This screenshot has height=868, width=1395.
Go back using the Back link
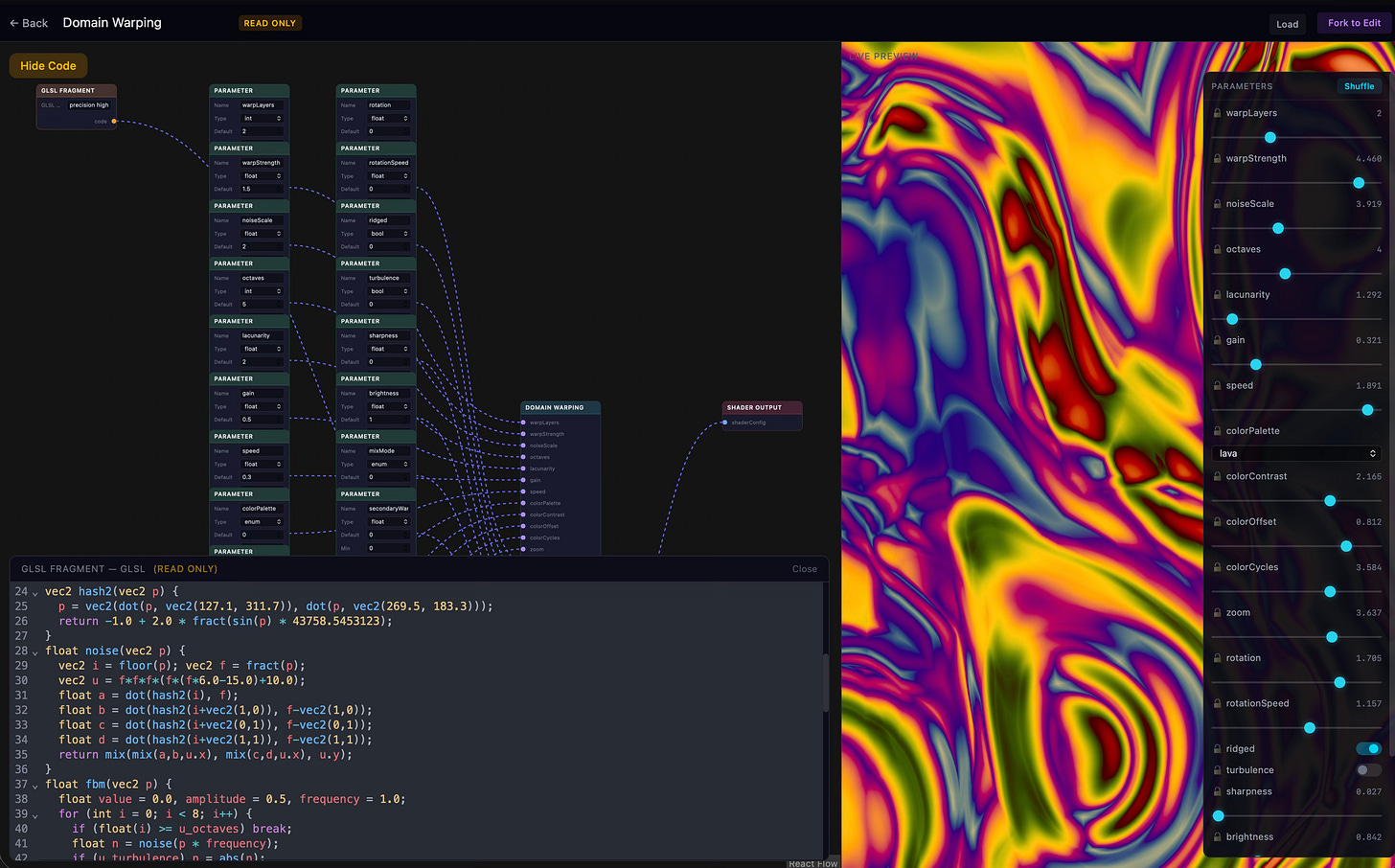[29, 23]
